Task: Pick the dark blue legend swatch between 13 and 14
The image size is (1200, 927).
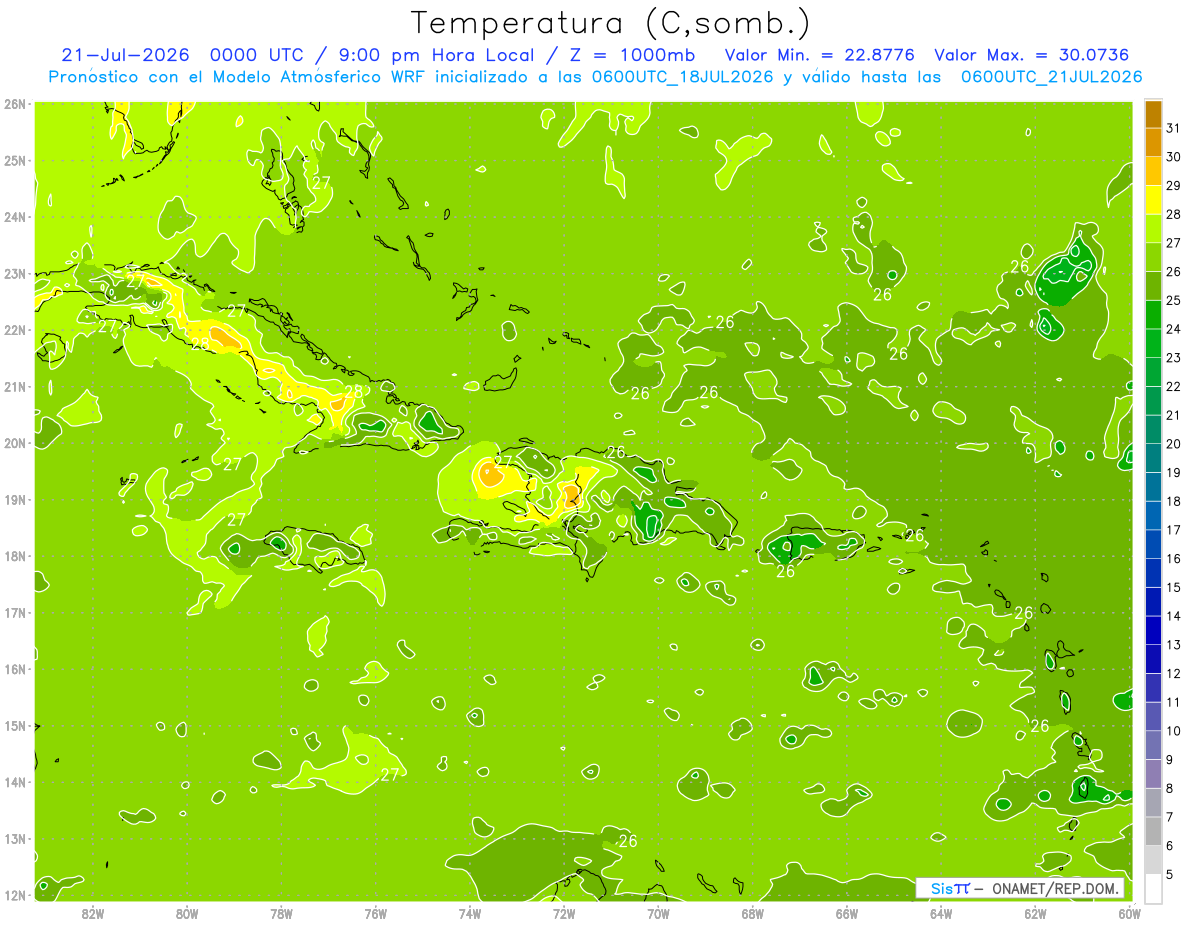Action: pyautogui.click(x=1154, y=631)
